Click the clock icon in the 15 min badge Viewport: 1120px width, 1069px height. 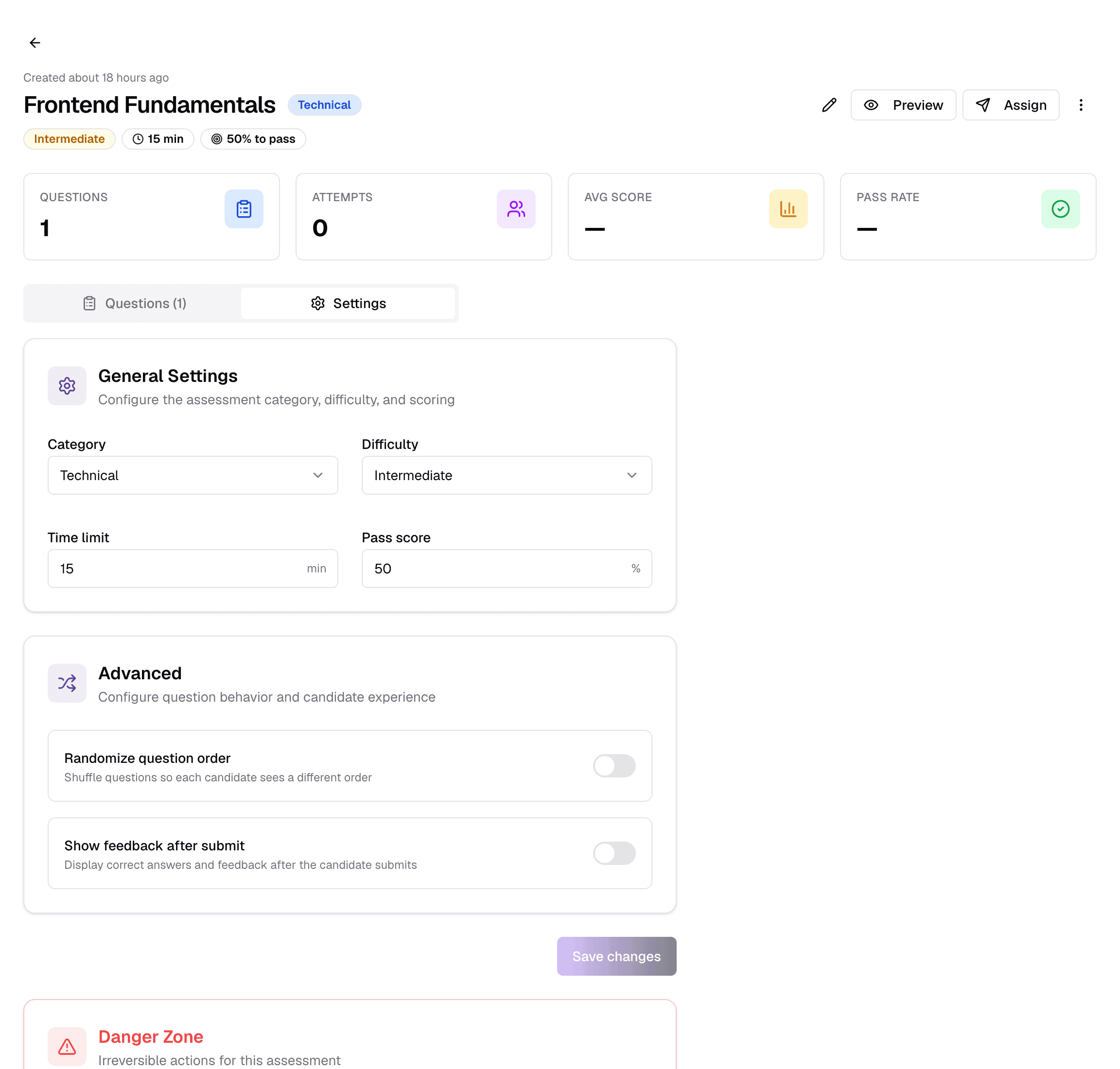pos(138,139)
